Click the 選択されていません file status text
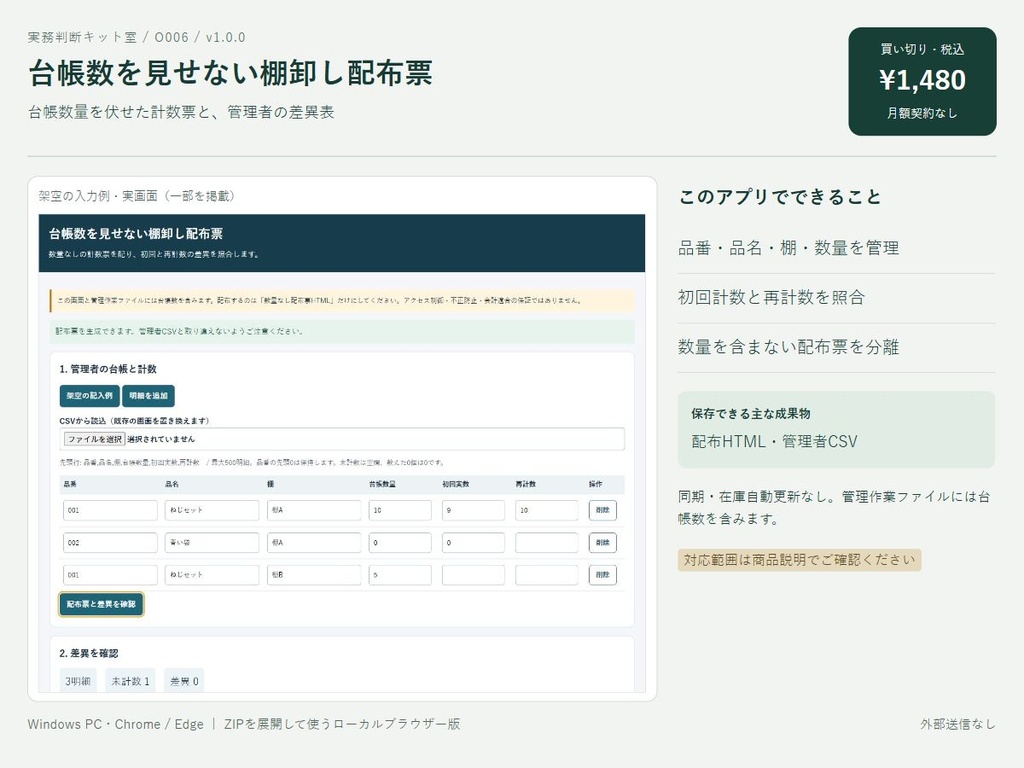The width and height of the screenshot is (1024, 768). tap(161, 439)
